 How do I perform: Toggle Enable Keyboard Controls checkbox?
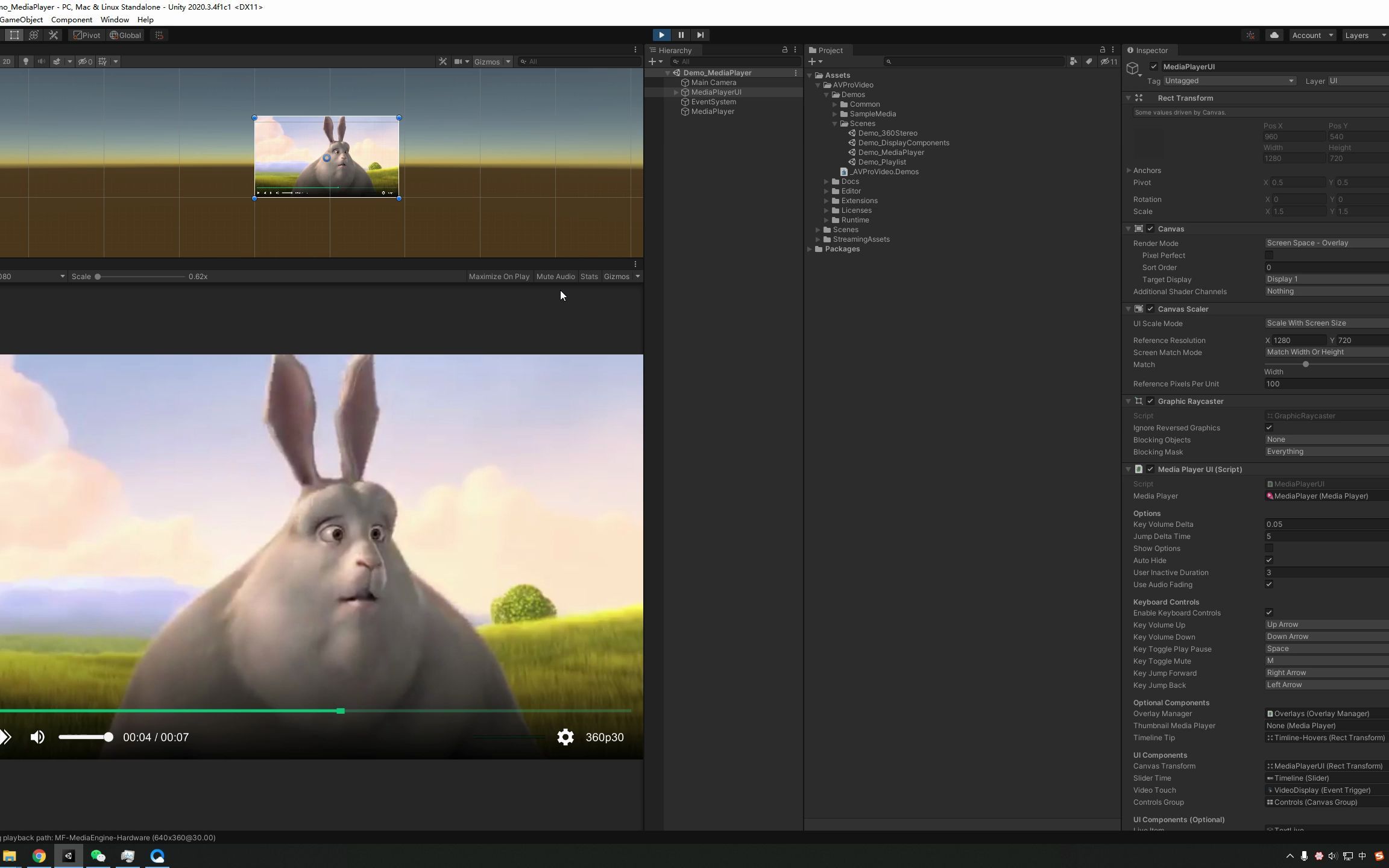(1269, 613)
